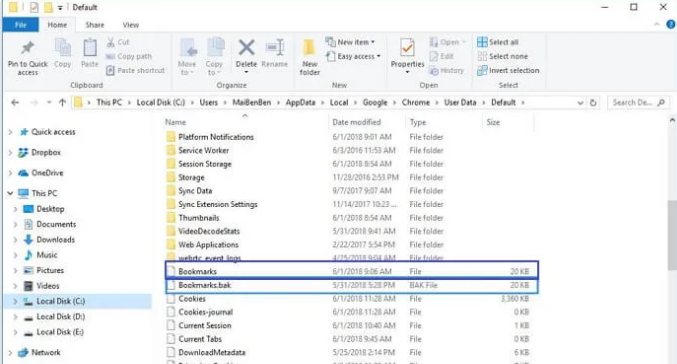Click the Back navigation arrow
The height and width of the screenshot is (364, 677).
[15, 102]
